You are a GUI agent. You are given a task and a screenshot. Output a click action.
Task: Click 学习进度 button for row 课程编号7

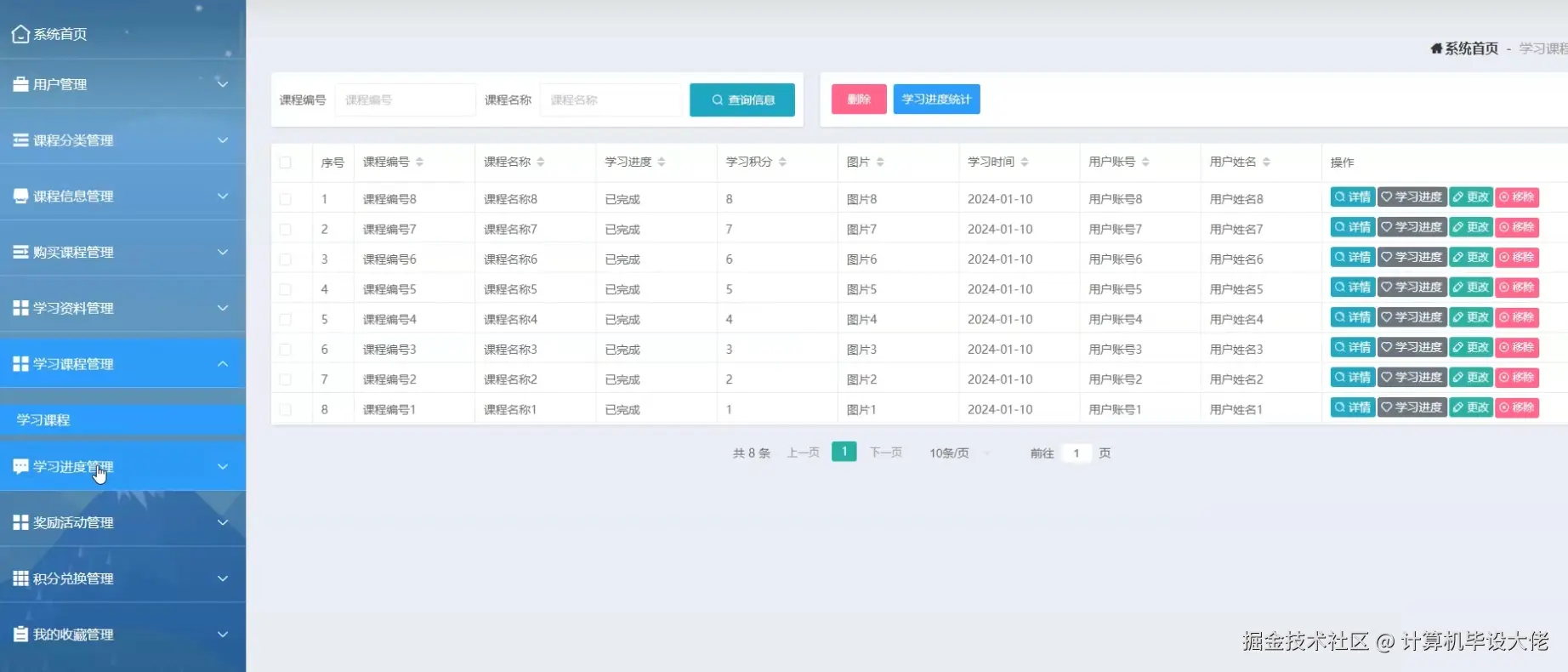pos(1412,227)
